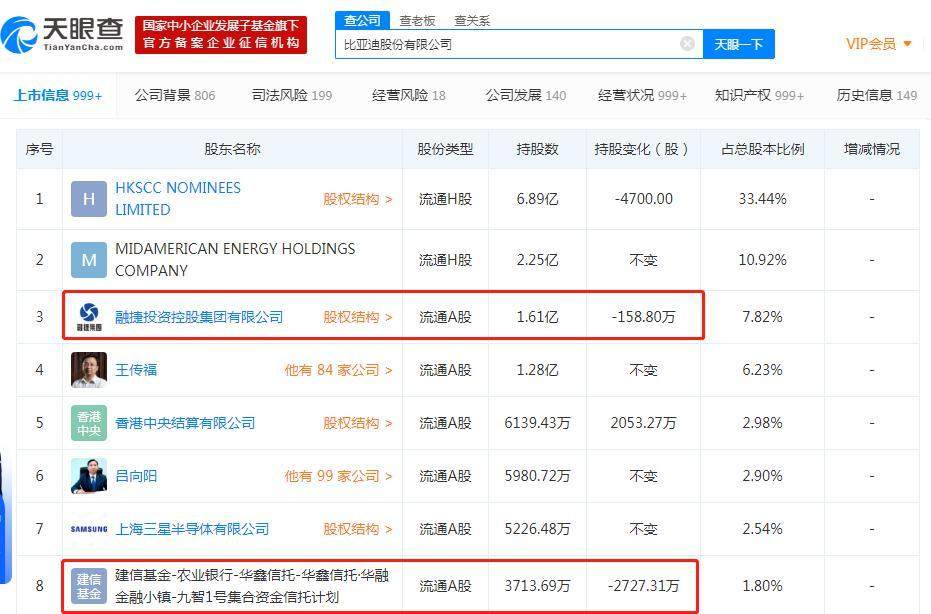Click the 10.92% share percentage
The image size is (931, 614).
(x=762, y=259)
